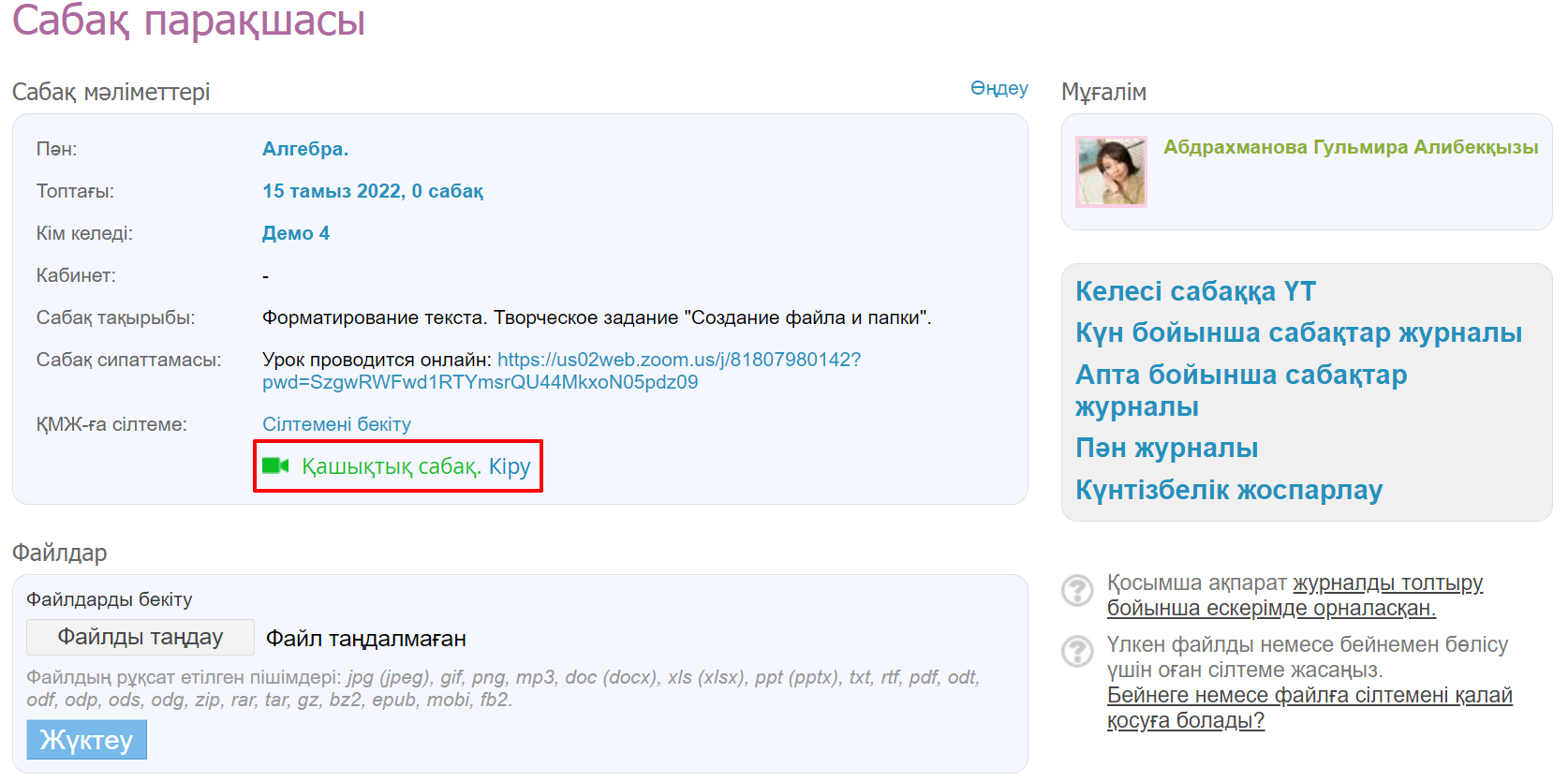Click the first question mark help icon
1568x782 pixels.
coord(1077,590)
